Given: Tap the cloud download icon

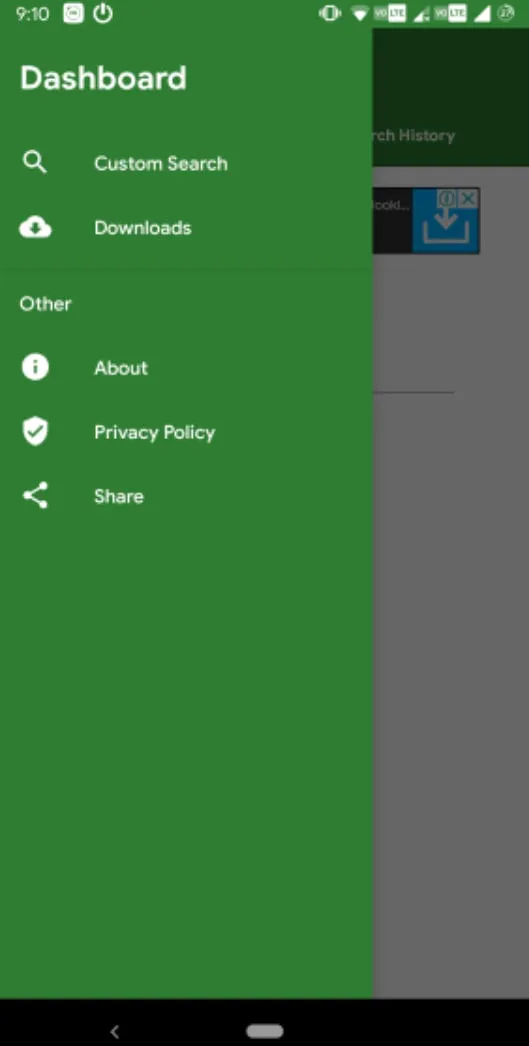Looking at the screenshot, I should coord(35,228).
